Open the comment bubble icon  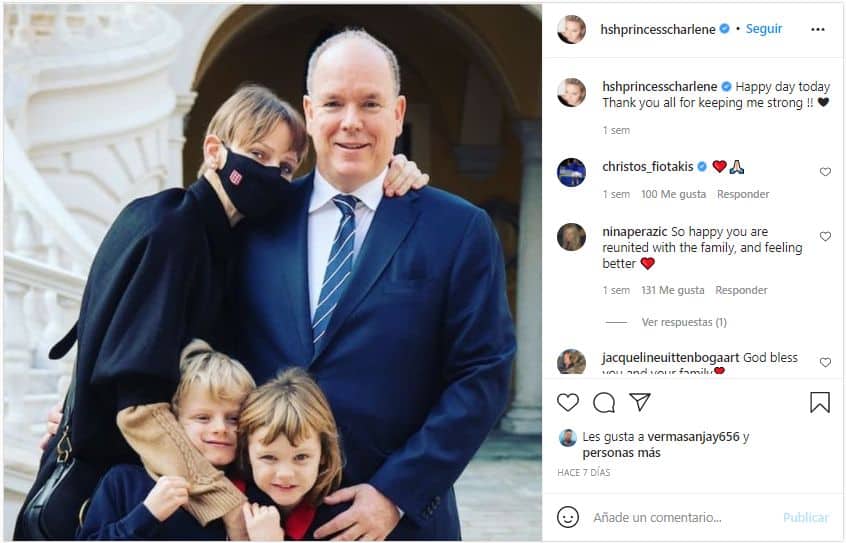pyautogui.click(x=604, y=403)
